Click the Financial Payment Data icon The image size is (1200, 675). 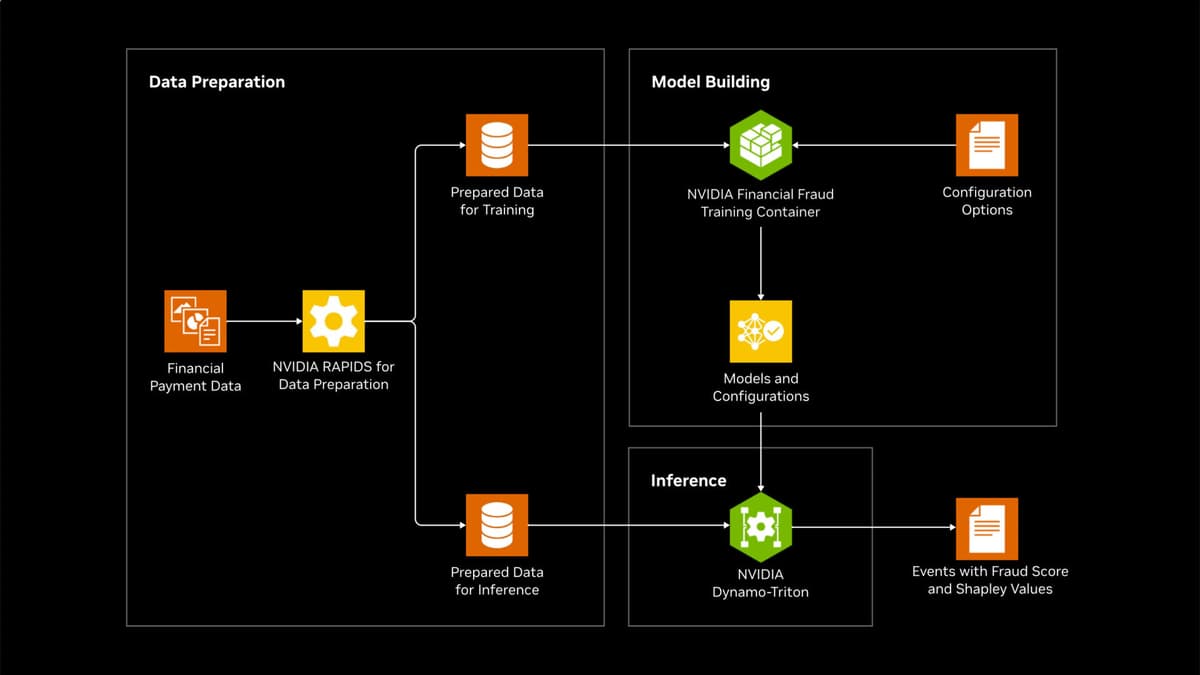[x=195, y=321]
